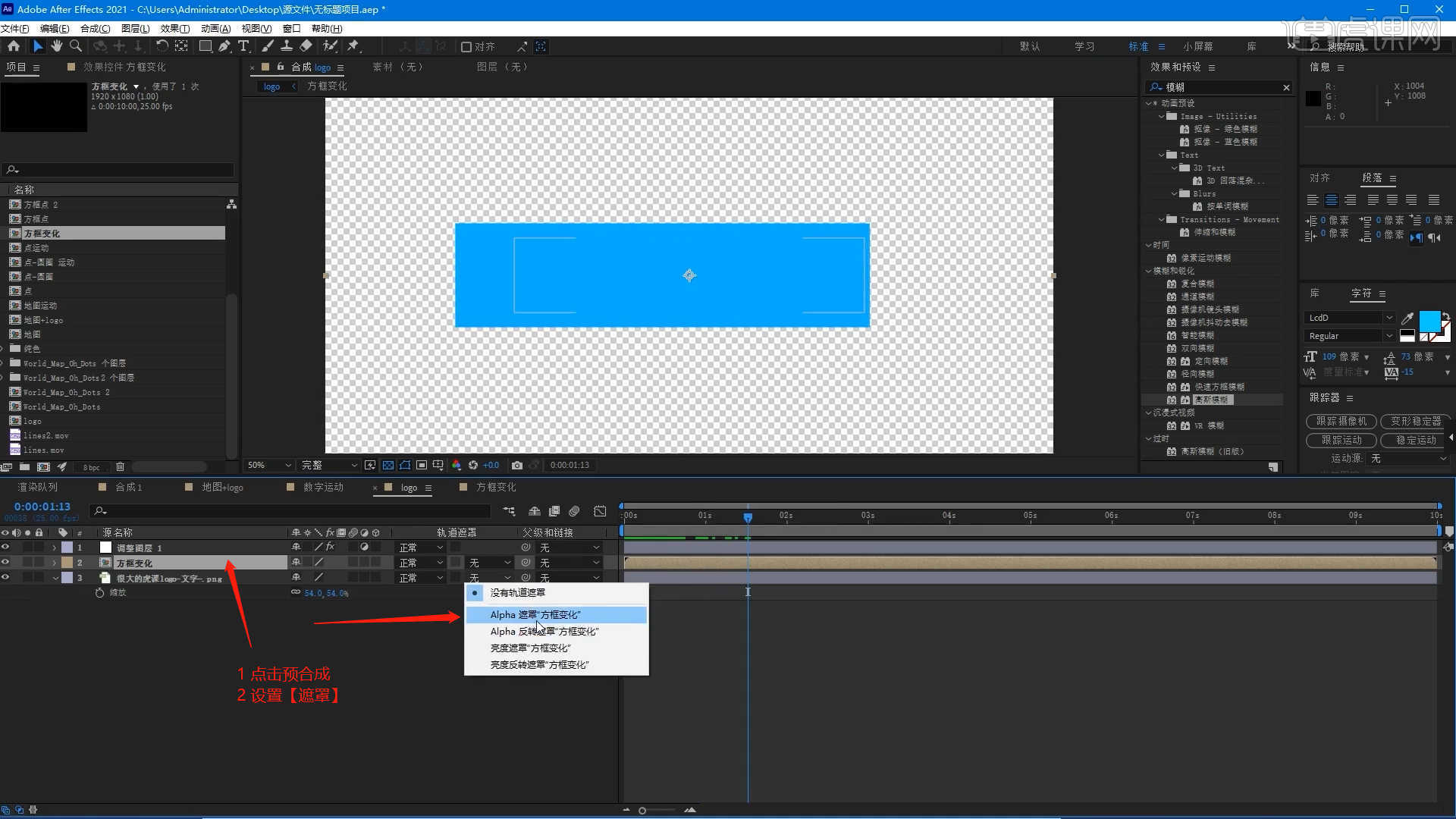Select the Zoom magnifier tool
Viewport: 1456px width, 819px height.
point(75,46)
